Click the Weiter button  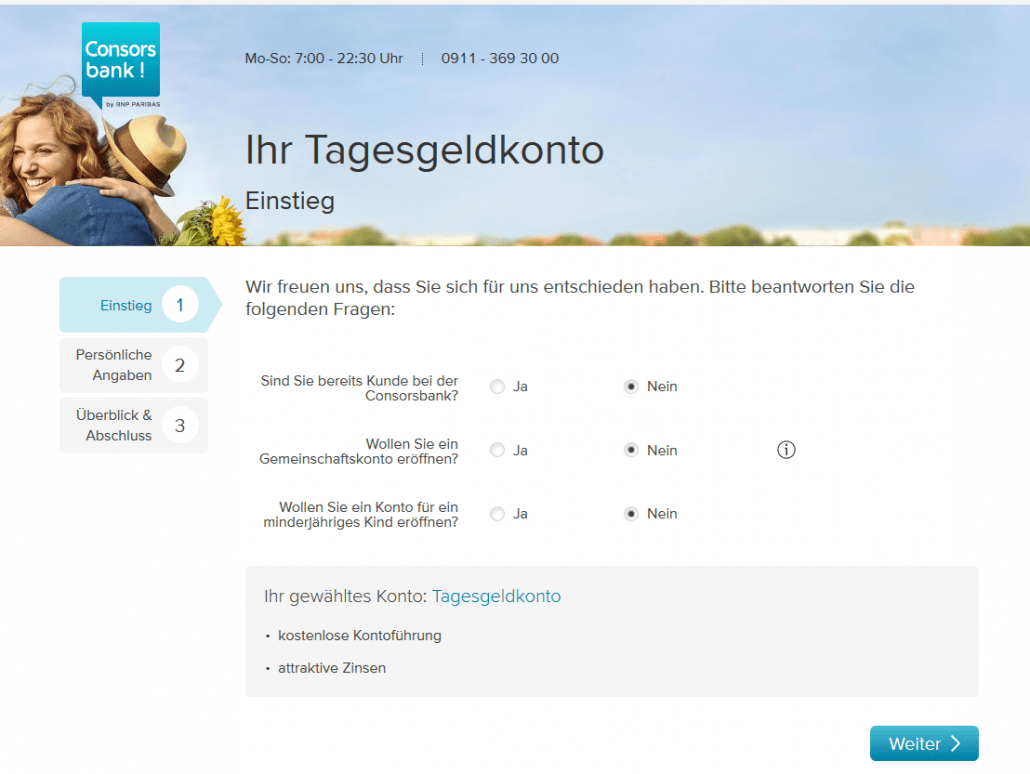(x=924, y=743)
